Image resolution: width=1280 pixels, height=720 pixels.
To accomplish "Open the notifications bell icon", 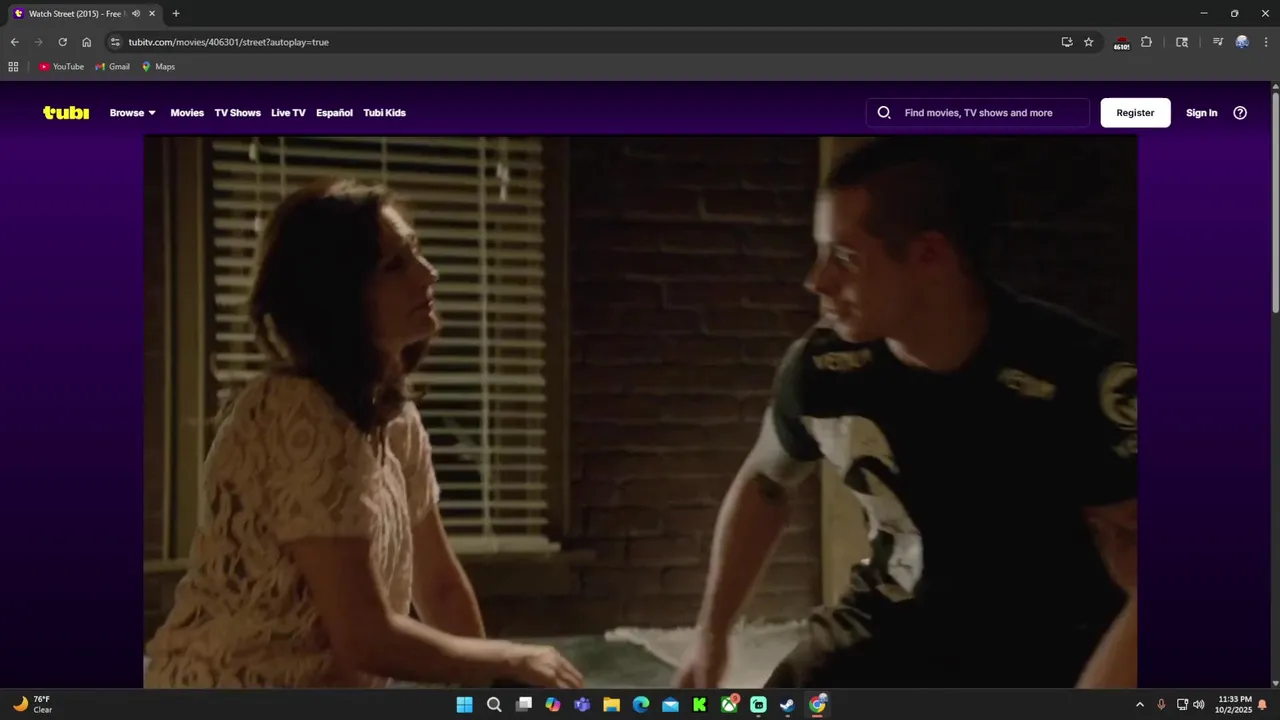I will click(x=1263, y=705).
